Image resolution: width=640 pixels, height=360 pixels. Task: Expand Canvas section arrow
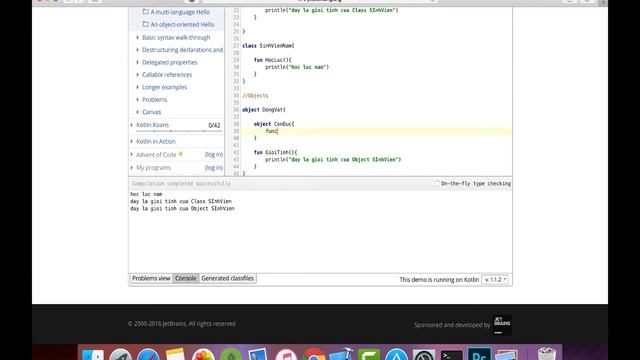point(138,112)
